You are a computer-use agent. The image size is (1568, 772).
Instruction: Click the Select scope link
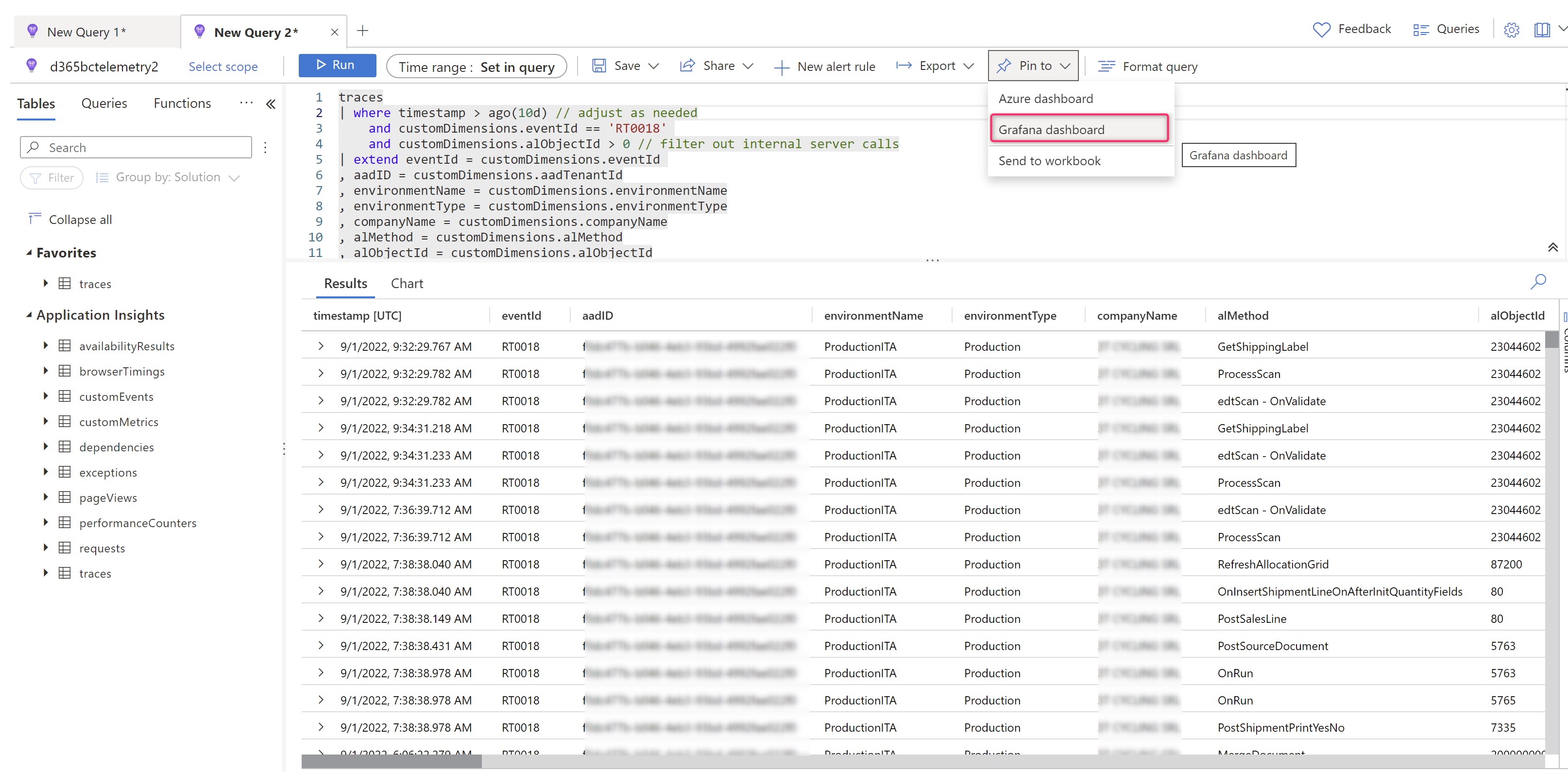pyautogui.click(x=223, y=67)
